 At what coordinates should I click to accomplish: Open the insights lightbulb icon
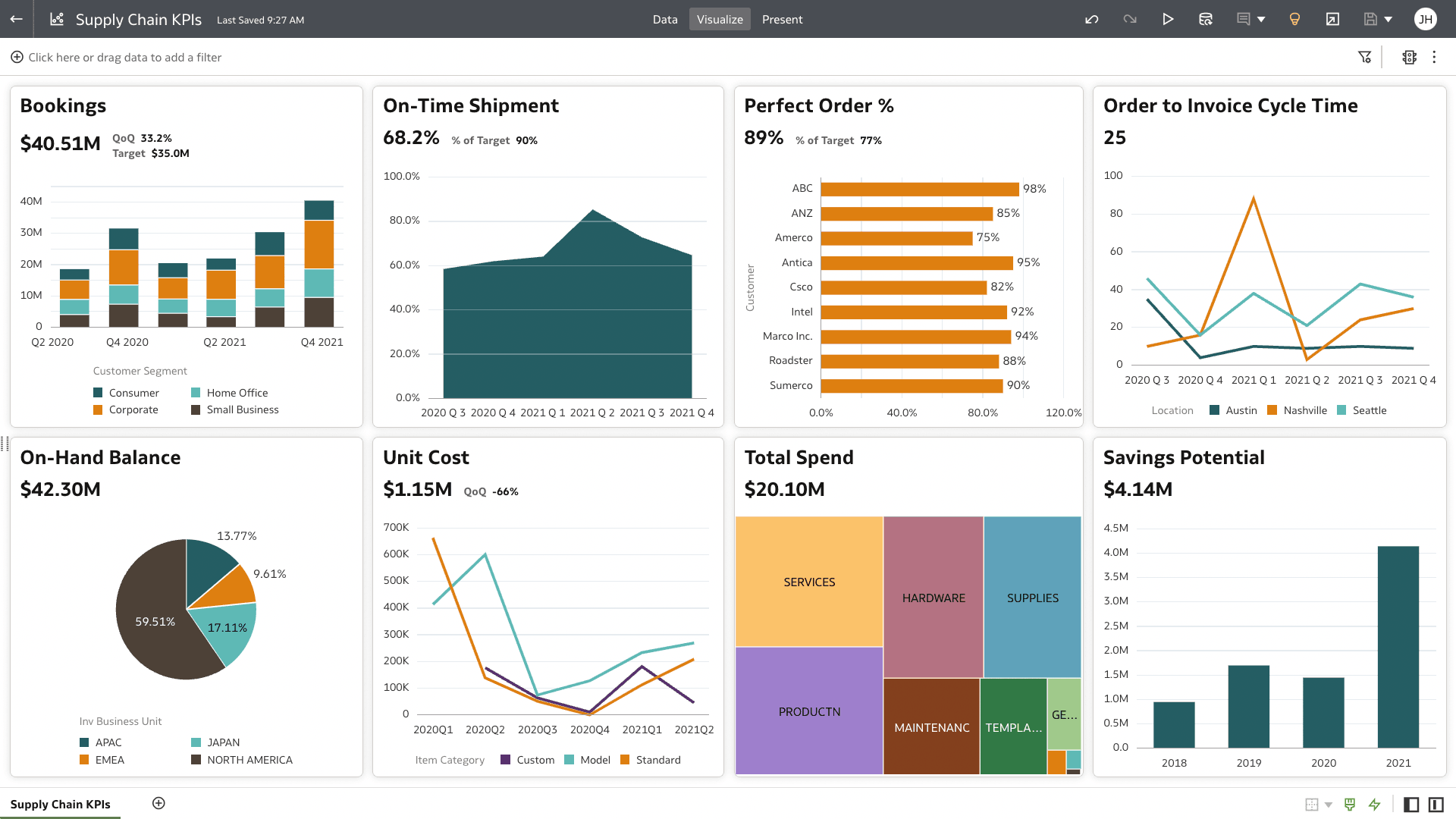(1294, 19)
